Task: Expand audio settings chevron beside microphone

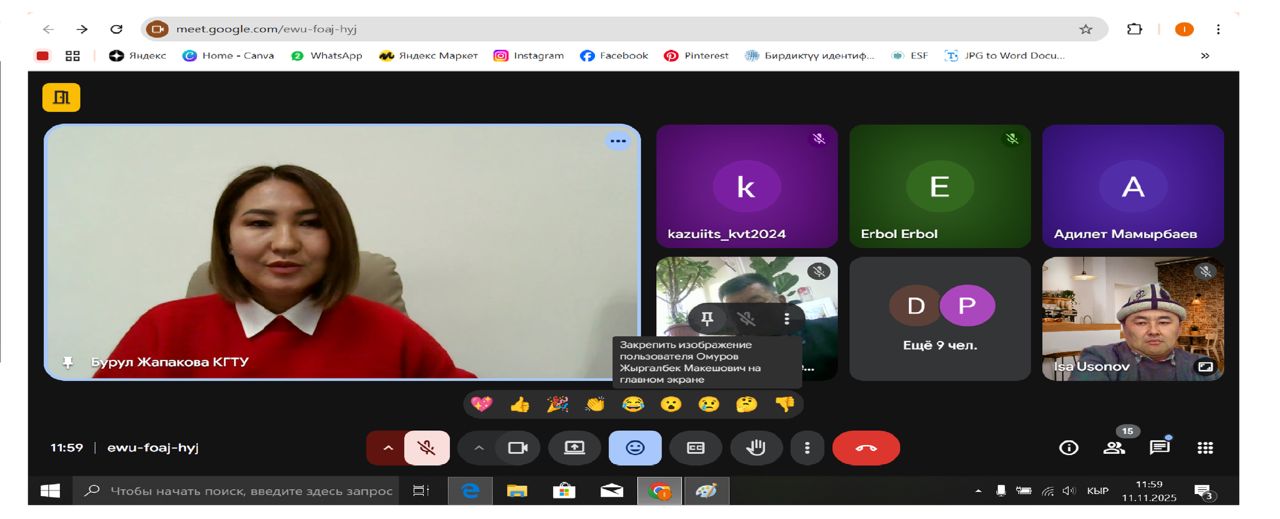Action: point(386,448)
